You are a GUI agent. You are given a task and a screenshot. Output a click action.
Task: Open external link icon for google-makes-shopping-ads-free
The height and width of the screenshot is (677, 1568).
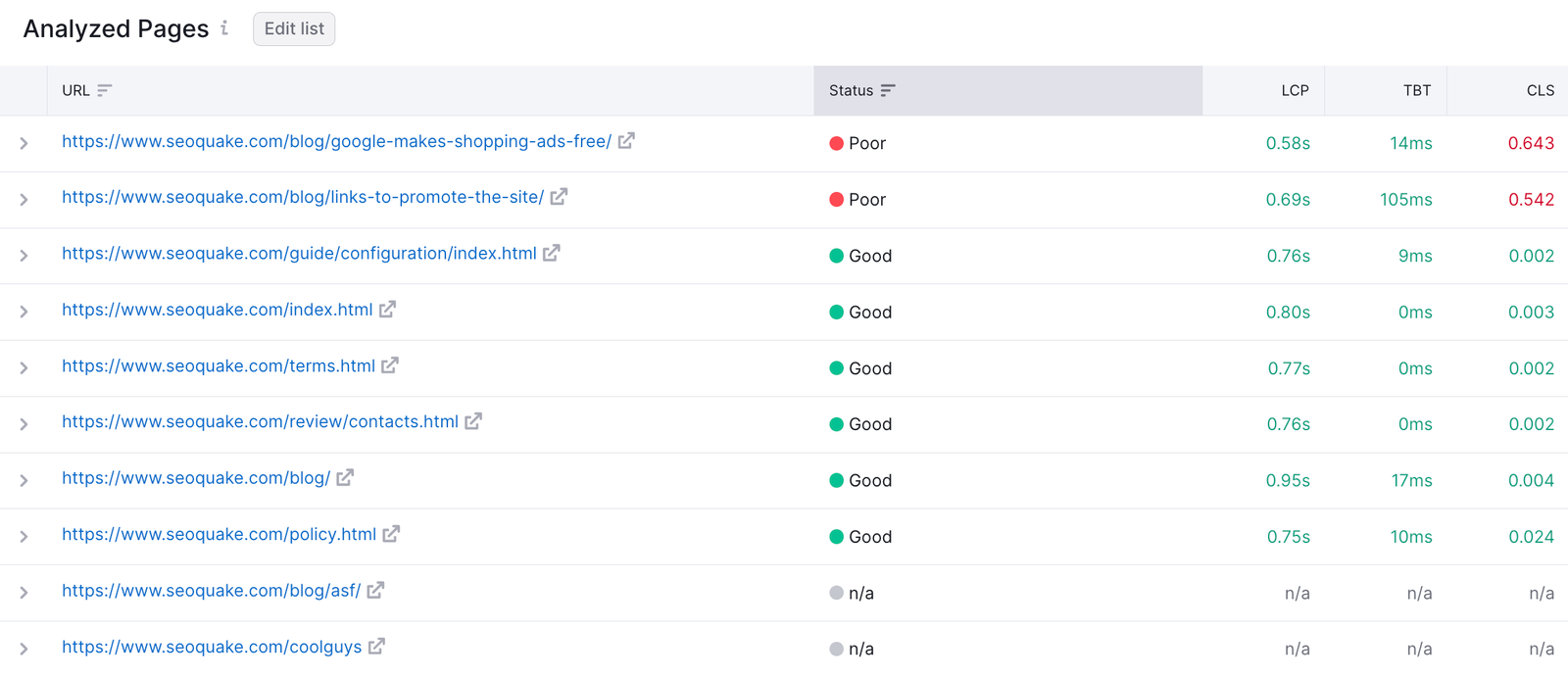click(x=626, y=141)
